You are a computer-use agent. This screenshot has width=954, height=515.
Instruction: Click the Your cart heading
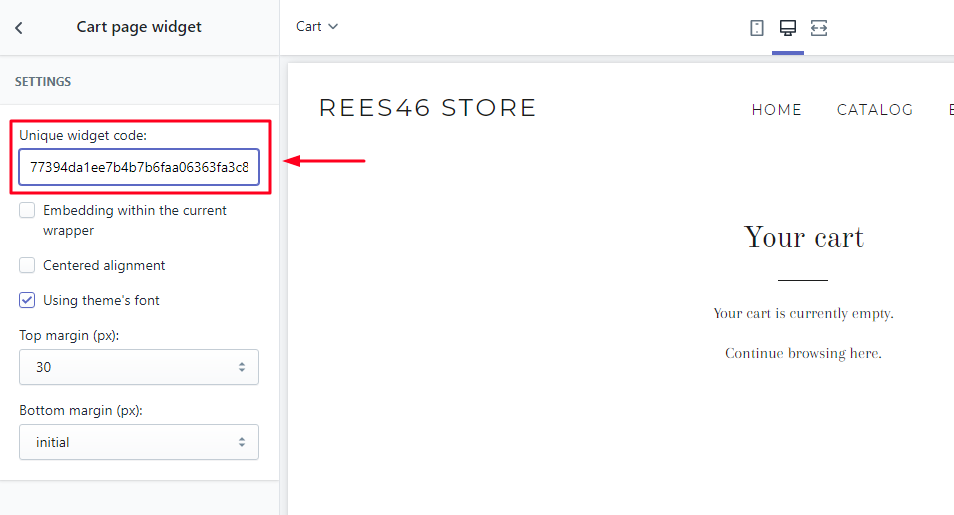point(803,238)
